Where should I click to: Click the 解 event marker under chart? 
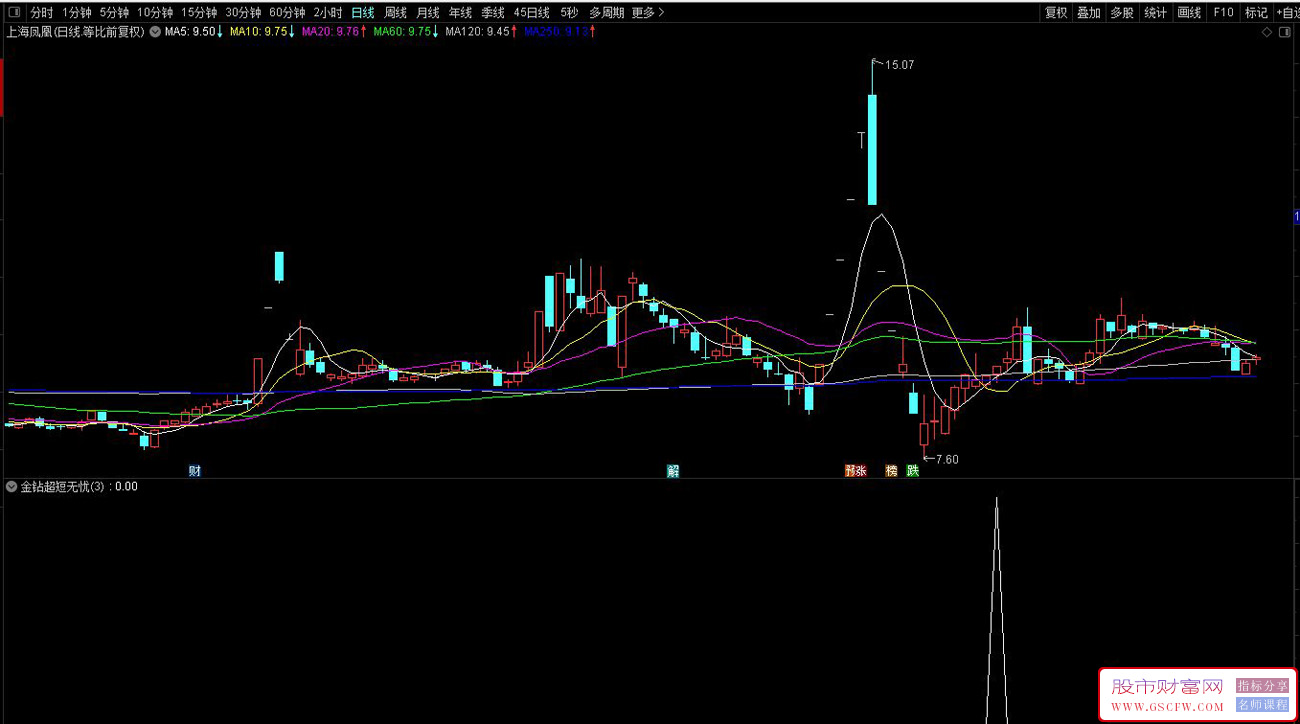(673, 471)
